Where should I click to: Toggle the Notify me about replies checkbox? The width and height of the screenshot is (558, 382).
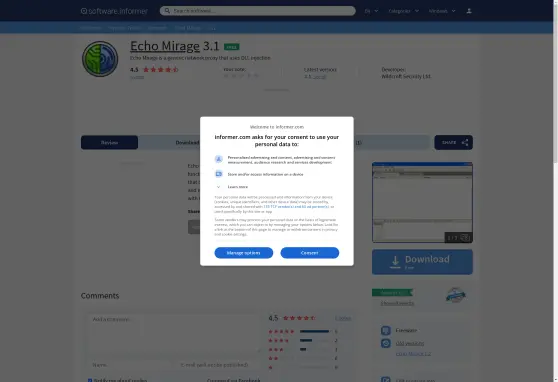point(90,380)
